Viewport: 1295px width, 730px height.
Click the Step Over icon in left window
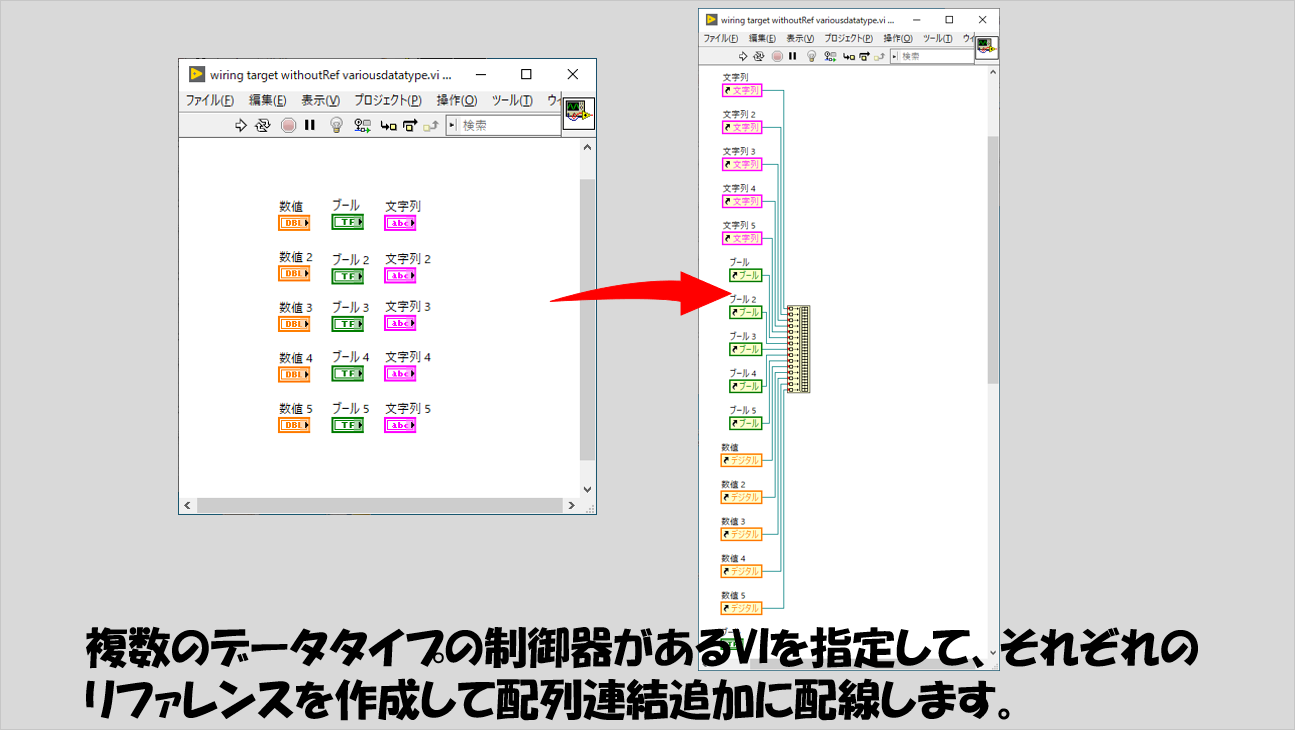coord(410,126)
